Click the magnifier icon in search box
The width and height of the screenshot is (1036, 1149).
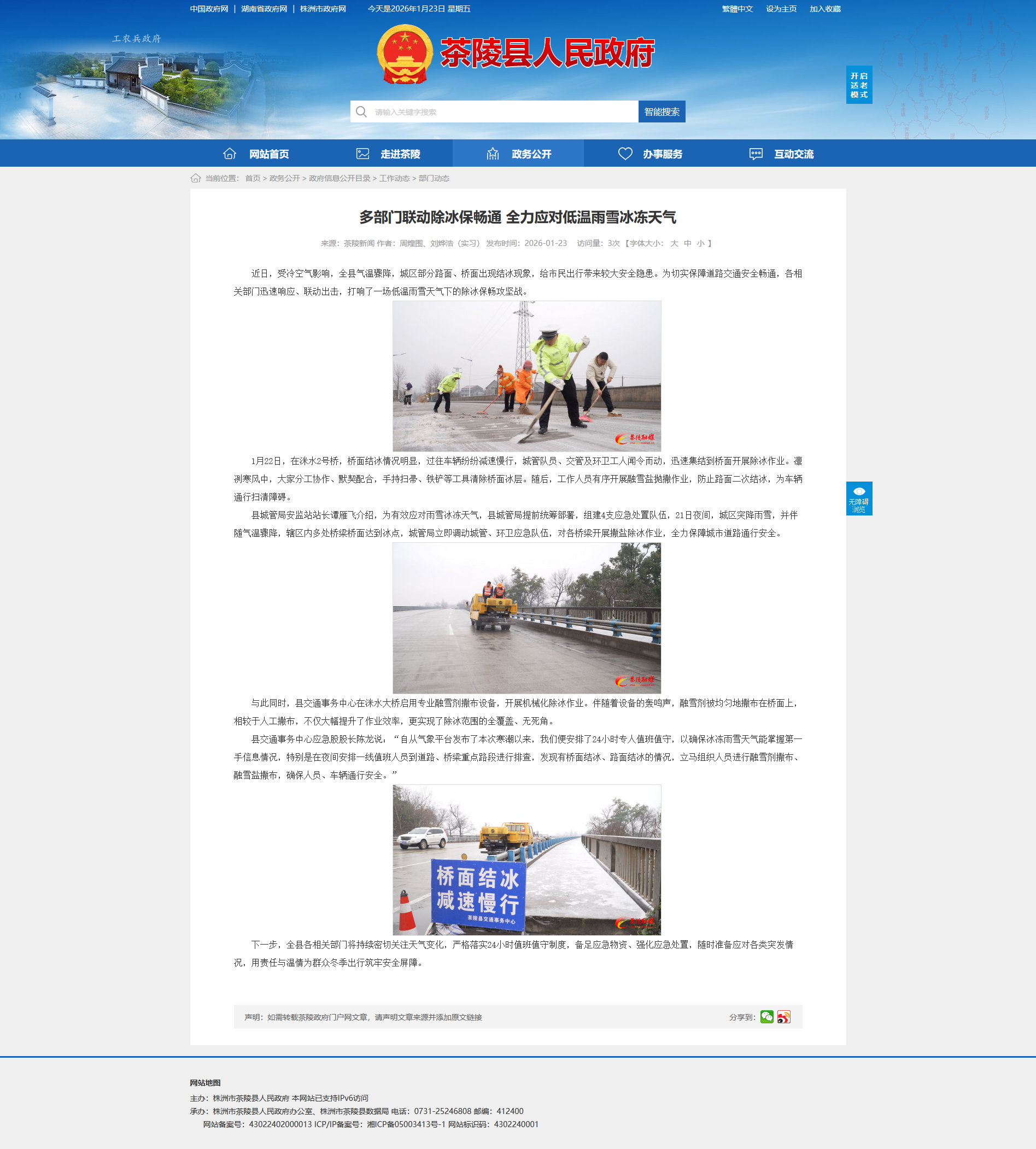[361, 112]
